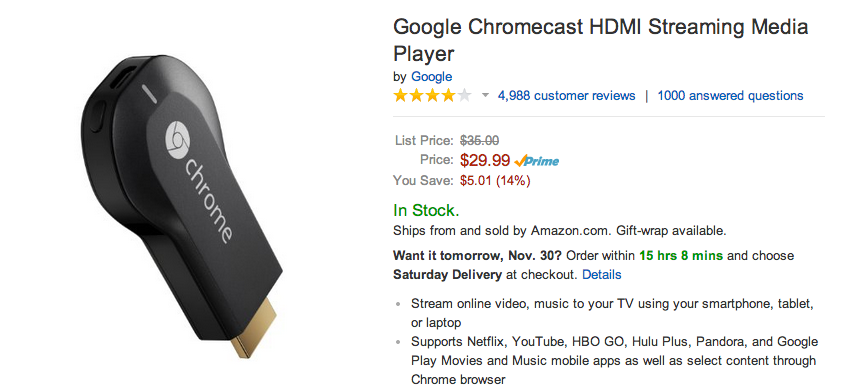This screenshot has height=387, width=851.
Task: Click the Prime logo badge
Action: [x=536, y=161]
